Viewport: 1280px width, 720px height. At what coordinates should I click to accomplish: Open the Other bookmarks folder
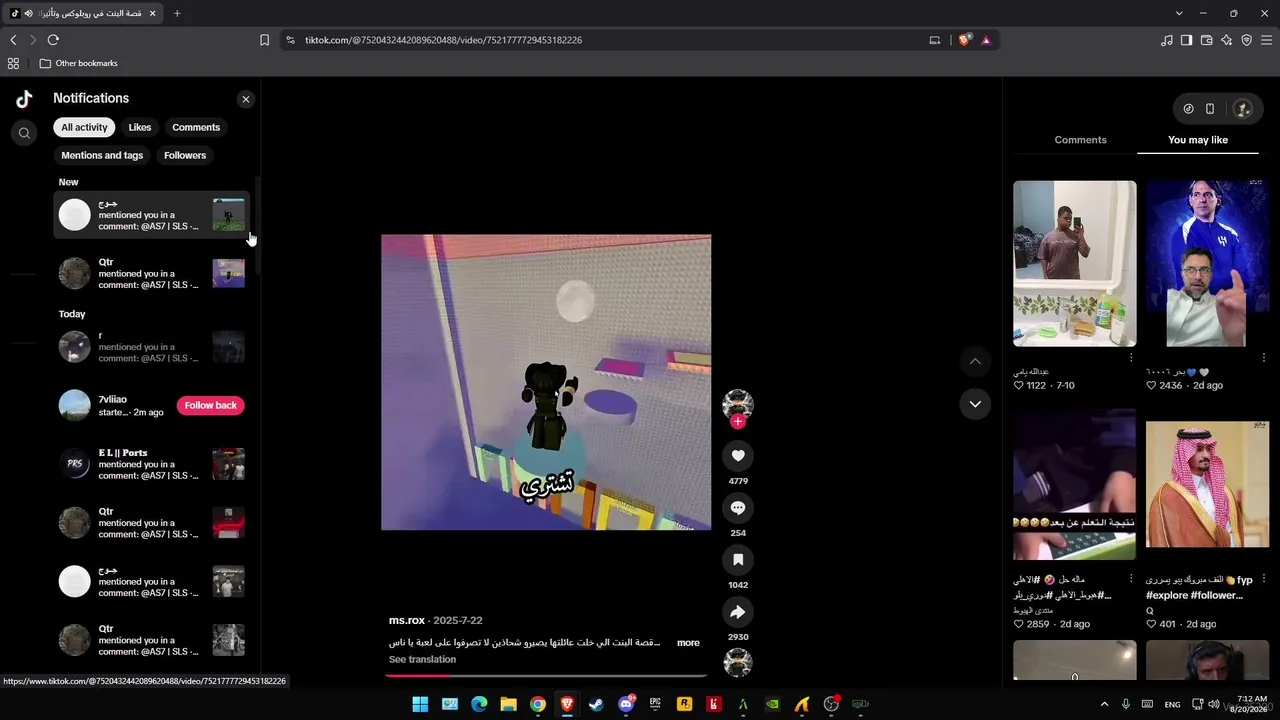(79, 63)
